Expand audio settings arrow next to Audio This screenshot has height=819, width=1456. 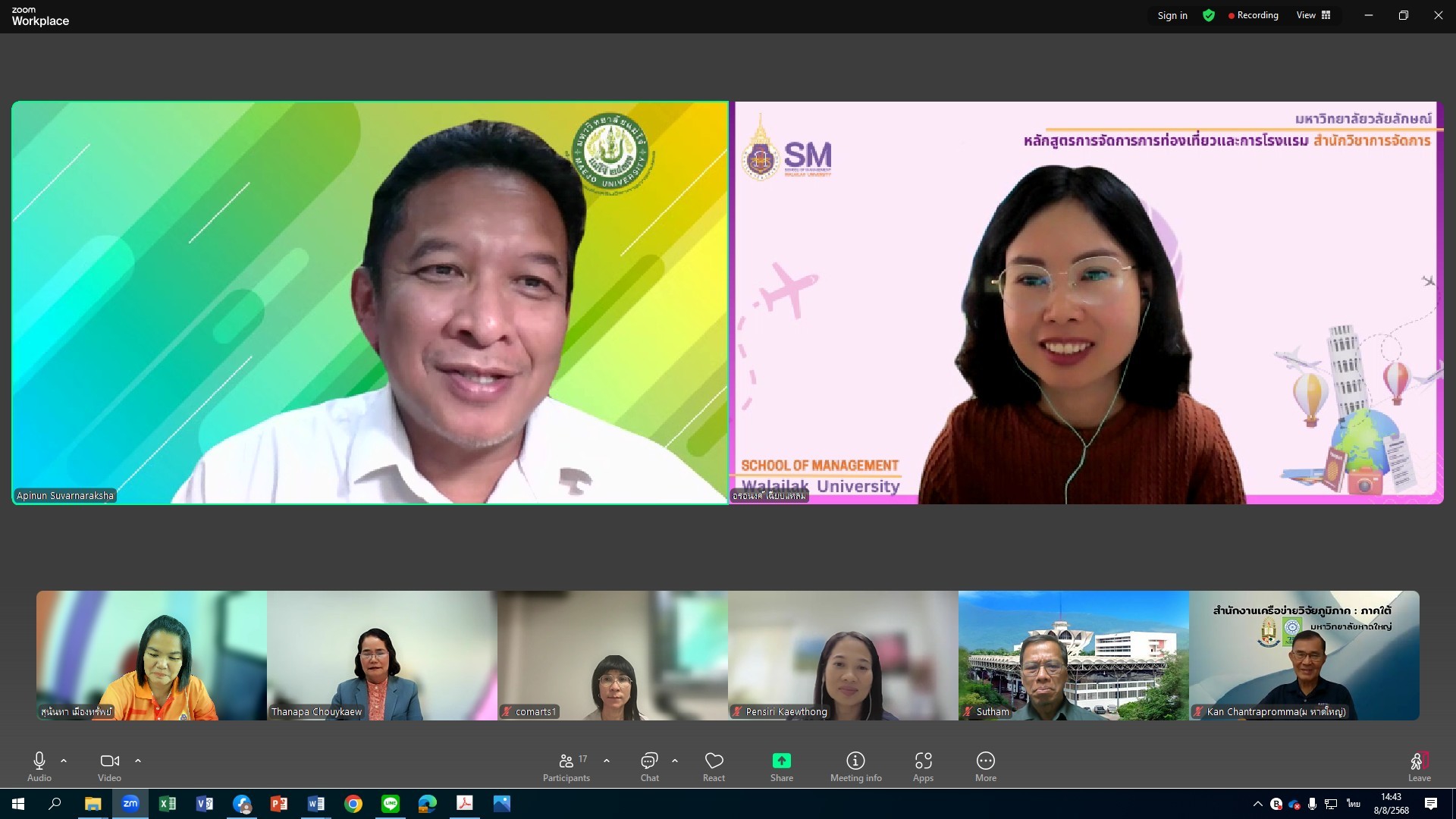(x=64, y=761)
